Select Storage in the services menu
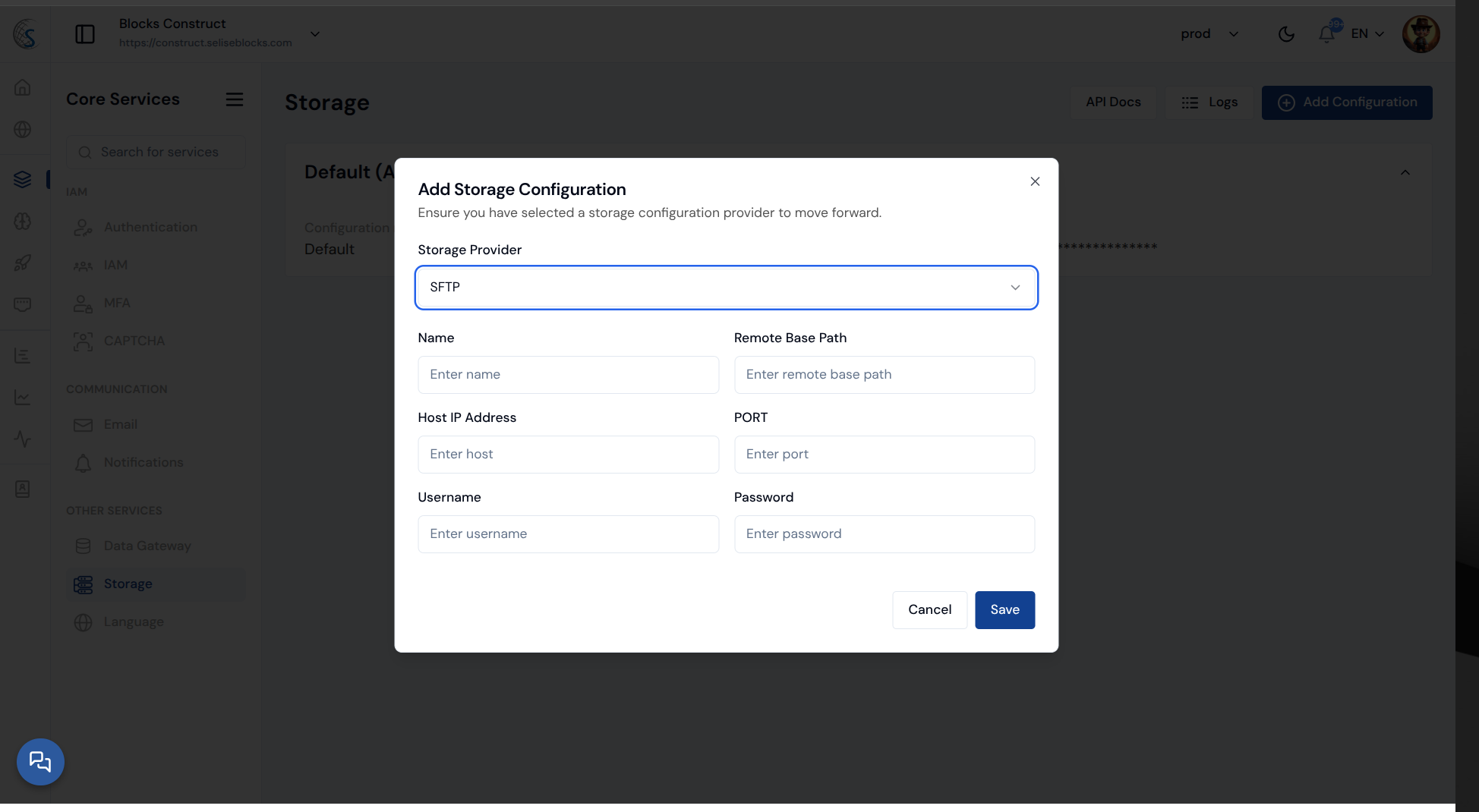Image resolution: width=1479 pixels, height=812 pixels. [128, 584]
